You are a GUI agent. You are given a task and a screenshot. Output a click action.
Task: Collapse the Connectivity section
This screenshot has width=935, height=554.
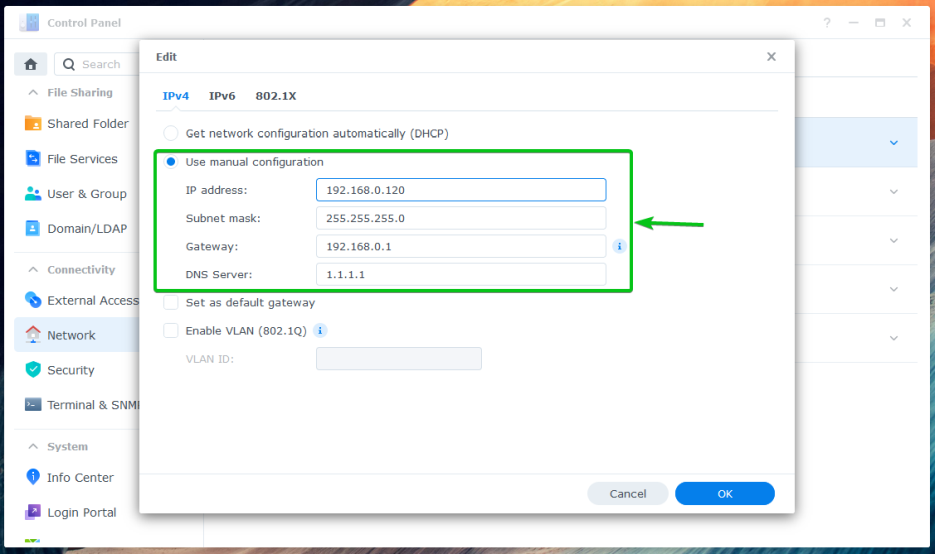click(x=33, y=270)
